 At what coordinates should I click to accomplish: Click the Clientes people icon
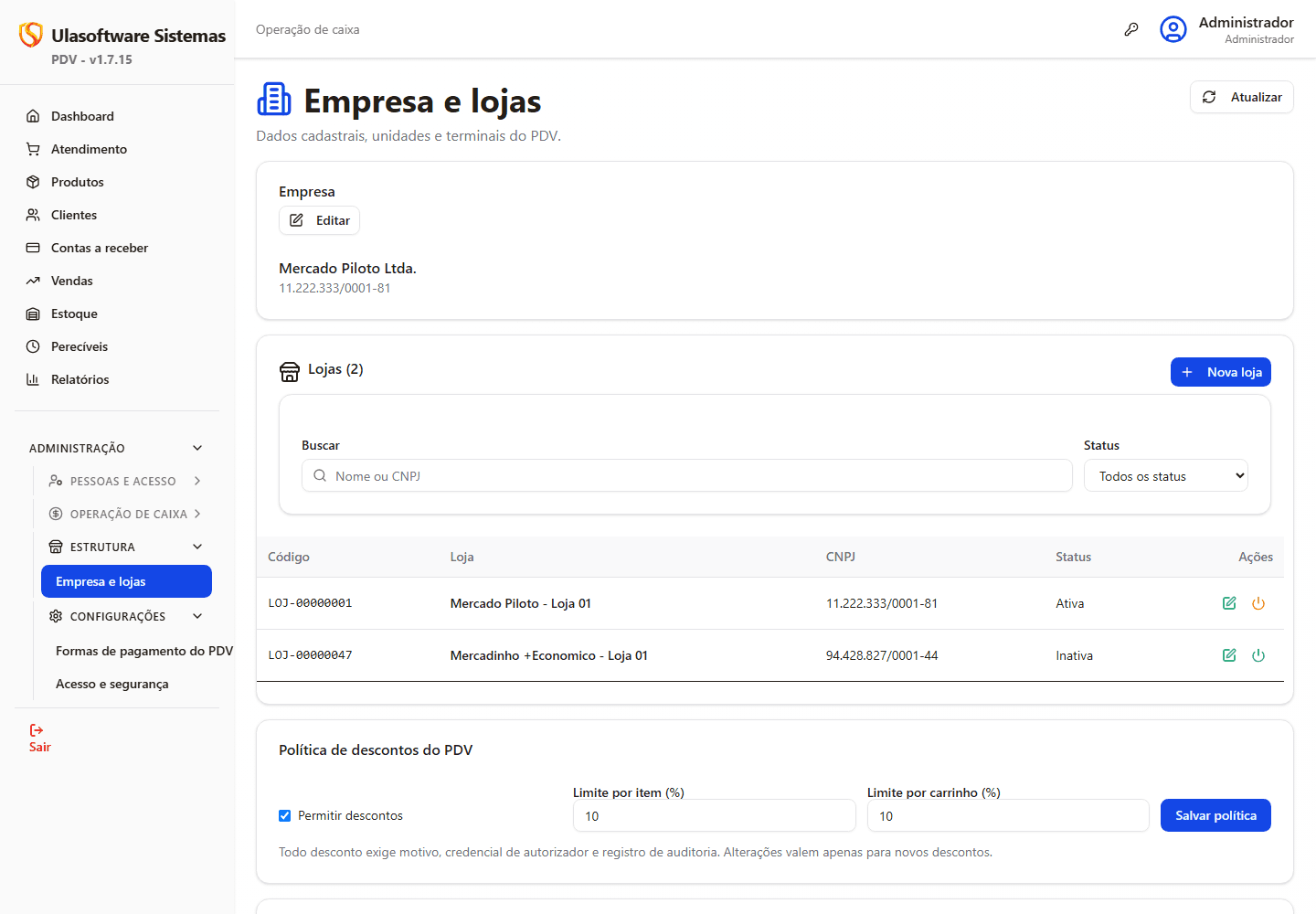[33, 215]
